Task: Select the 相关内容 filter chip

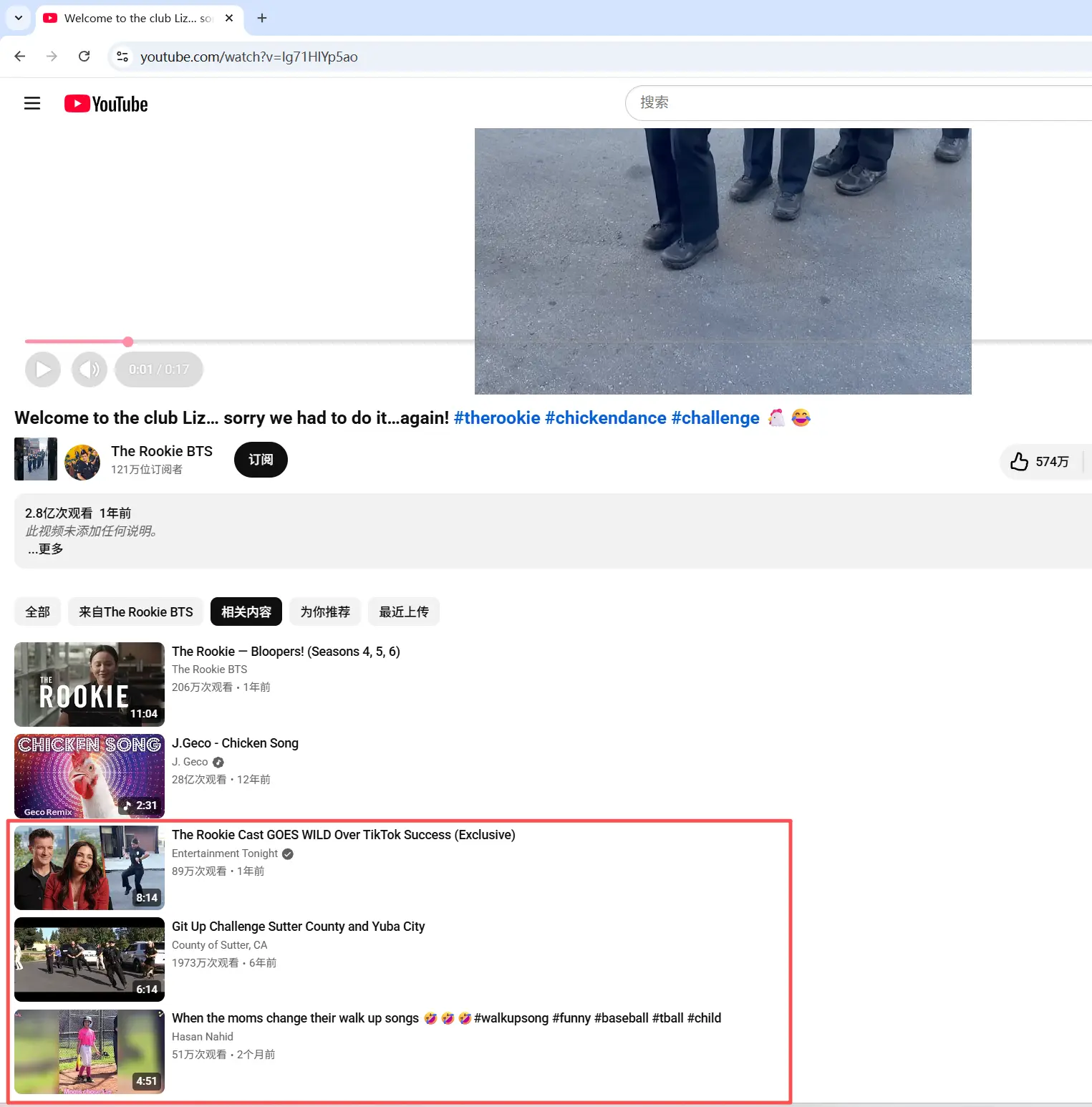Action: [246, 612]
